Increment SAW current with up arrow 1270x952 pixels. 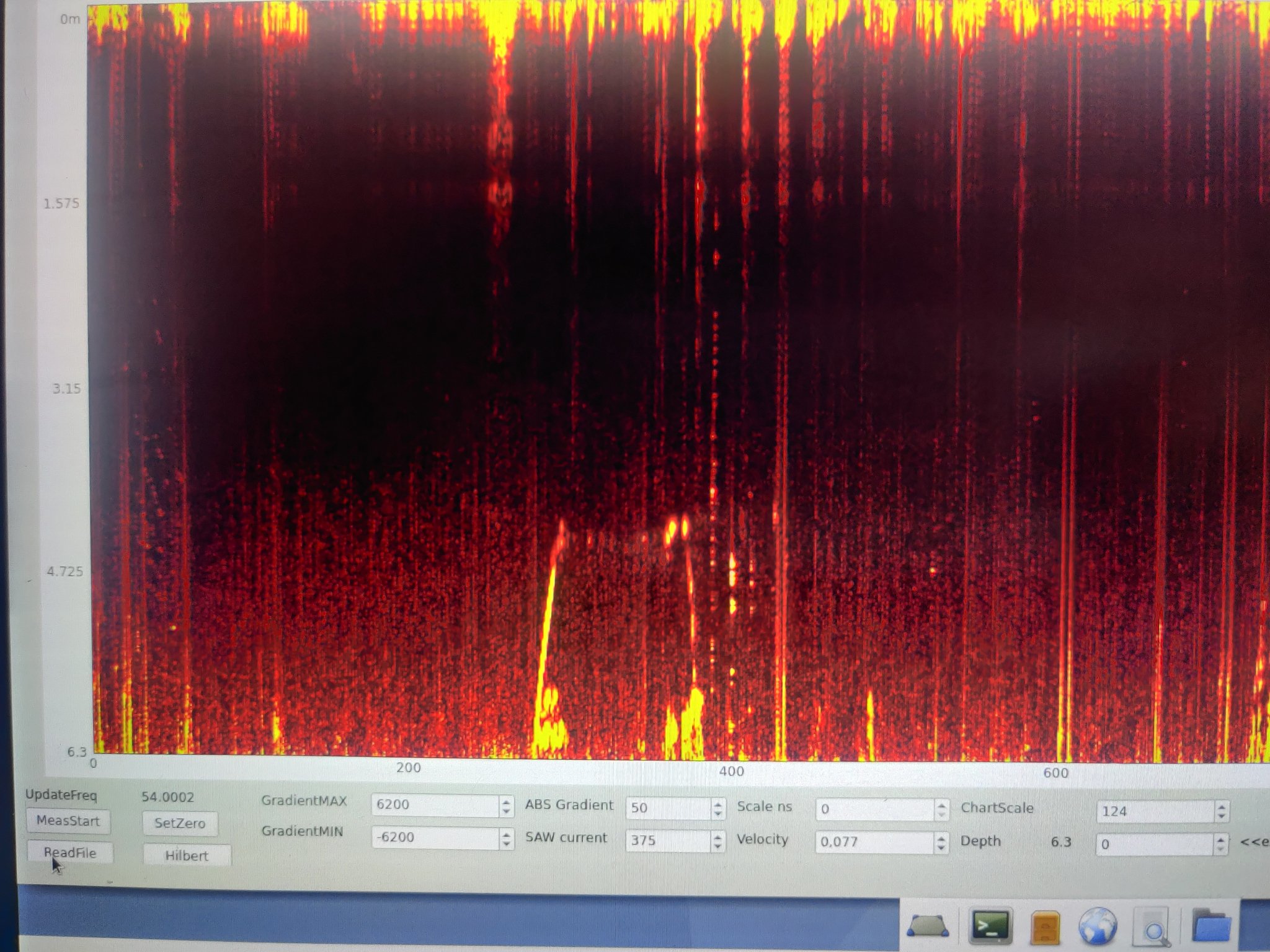pyautogui.click(x=718, y=836)
